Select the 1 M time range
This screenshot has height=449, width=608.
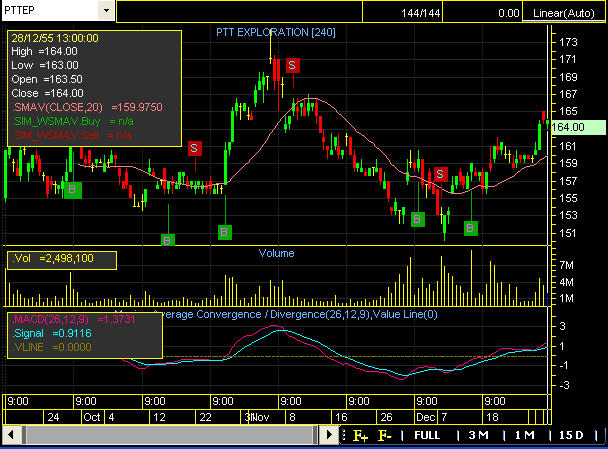pos(524,435)
